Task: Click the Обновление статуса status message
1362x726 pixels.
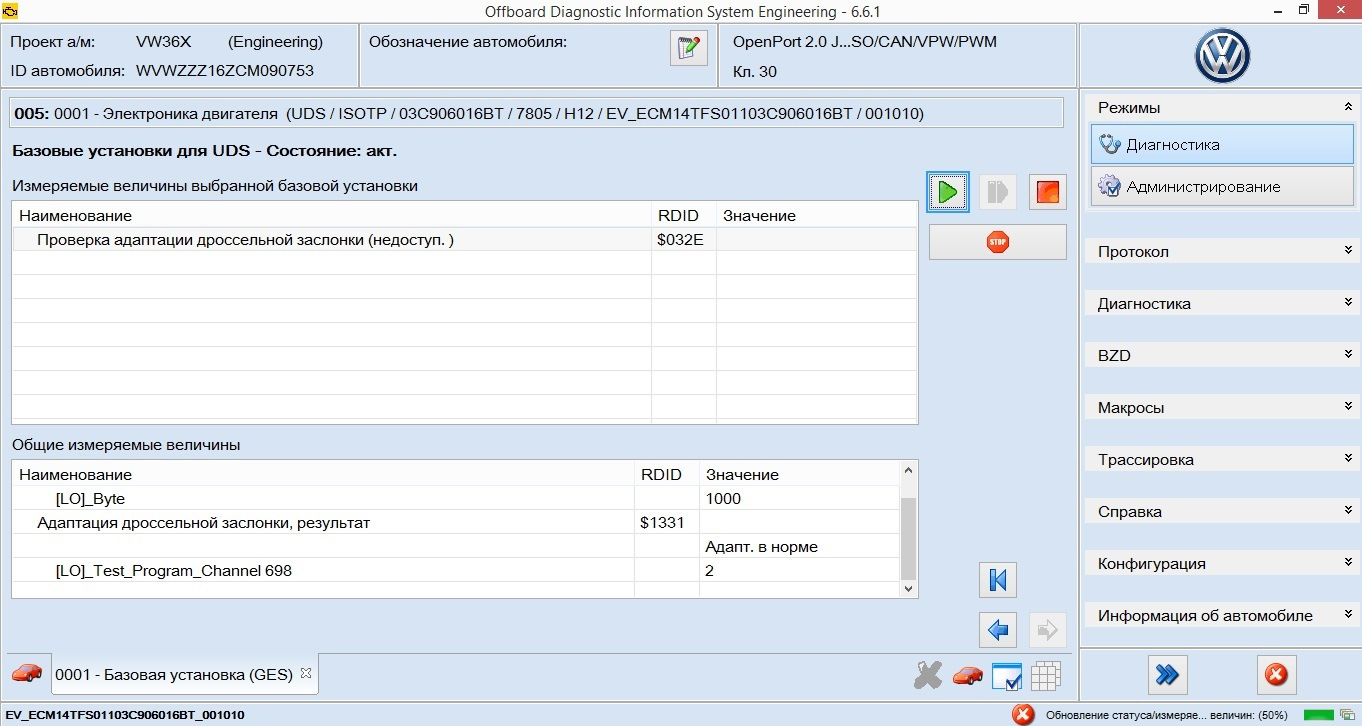Action: tap(1166, 715)
